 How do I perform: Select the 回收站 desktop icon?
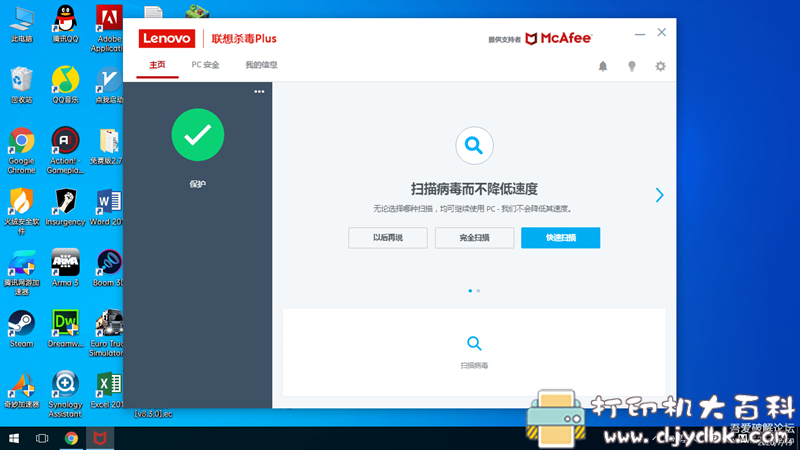[21, 85]
